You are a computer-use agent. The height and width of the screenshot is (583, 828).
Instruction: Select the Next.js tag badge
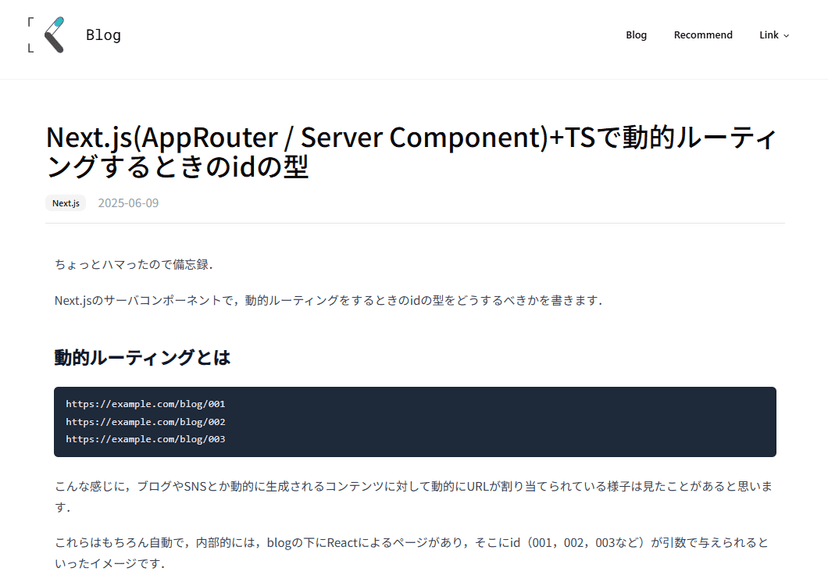tap(66, 203)
